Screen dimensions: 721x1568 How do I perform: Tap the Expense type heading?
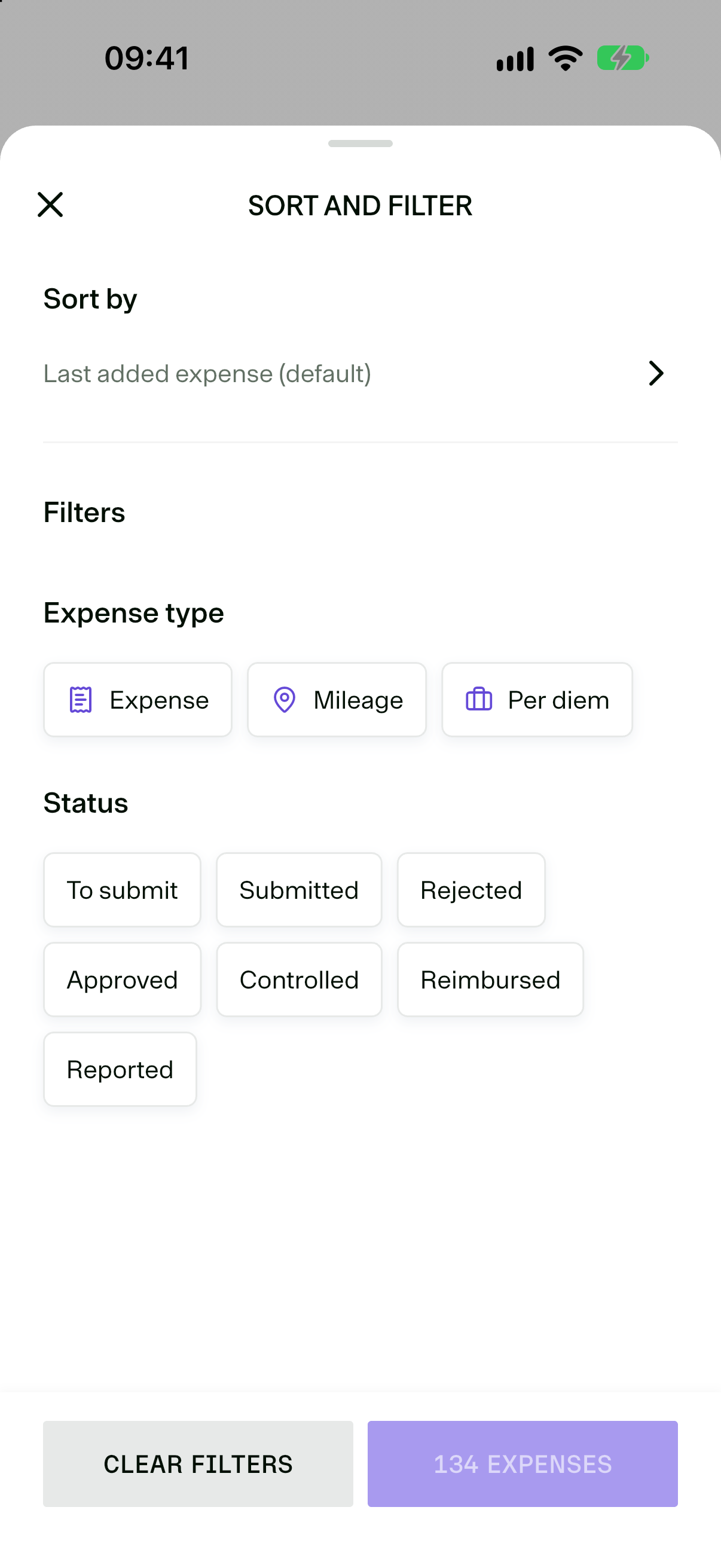pyautogui.click(x=134, y=613)
